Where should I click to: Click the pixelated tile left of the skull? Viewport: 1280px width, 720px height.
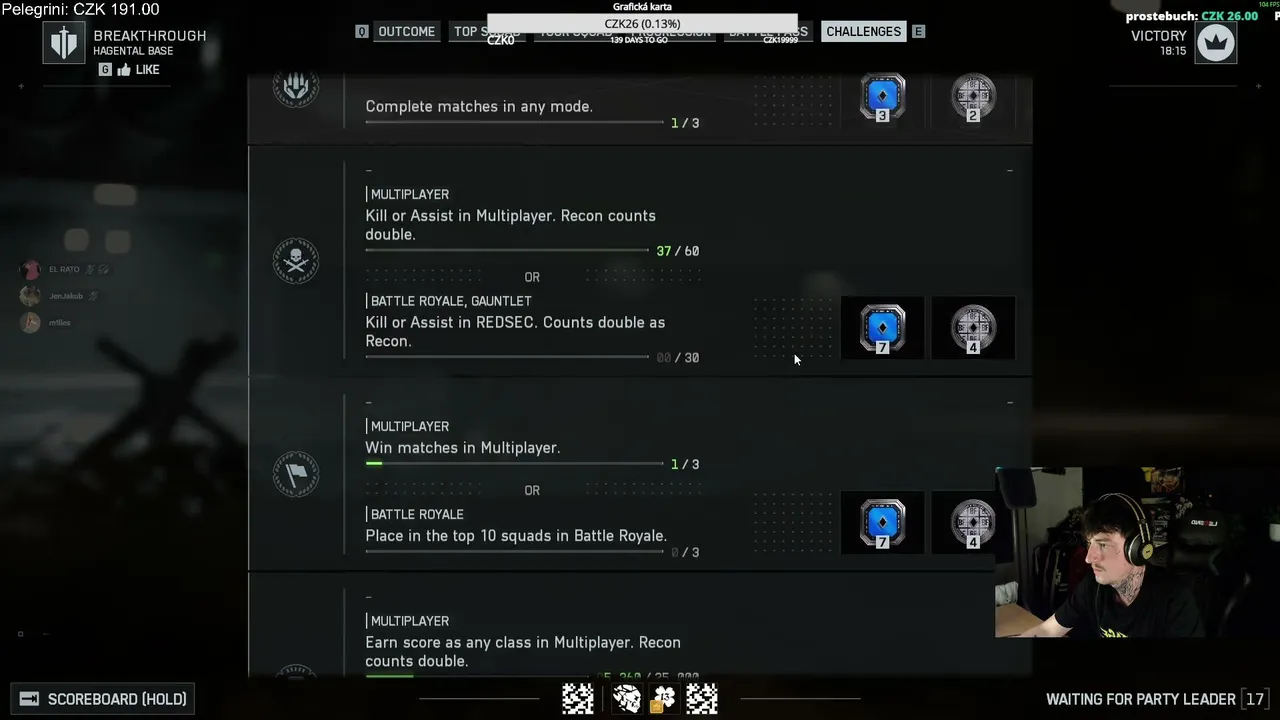pos(578,698)
